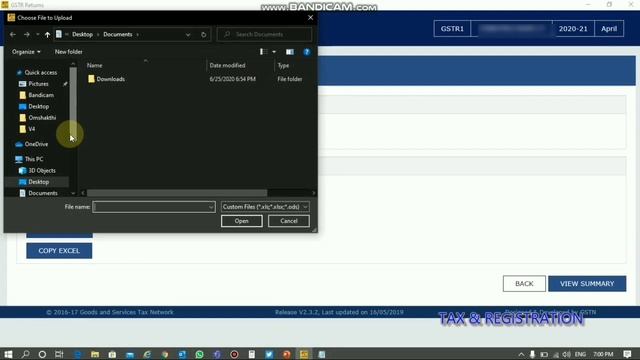Expand the address bar history dropdown
640x360 pixels.
[x=188, y=35]
